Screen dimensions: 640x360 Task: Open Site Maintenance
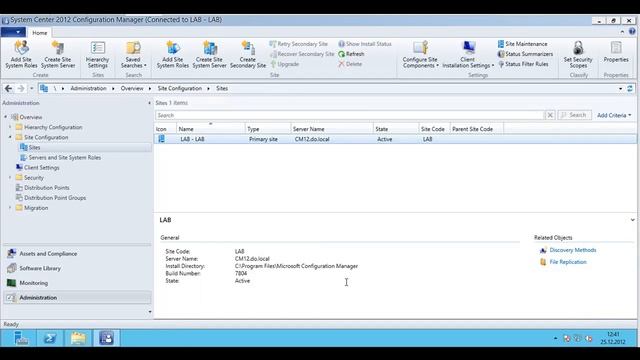[x=522, y=44]
